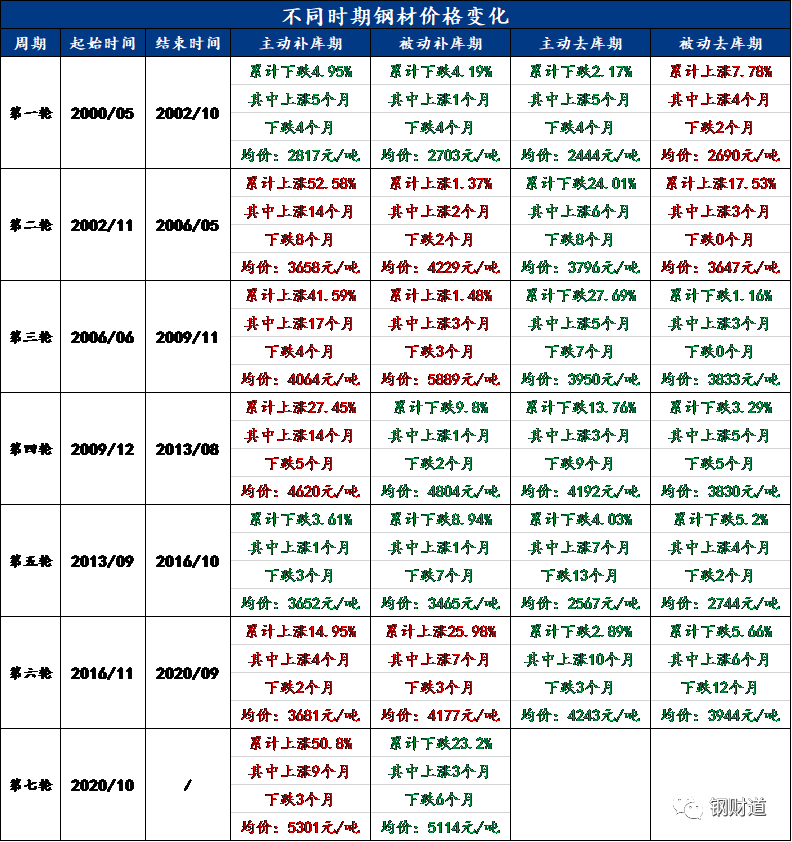Select the cell 均价：5301元/吨

coord(300,828)
